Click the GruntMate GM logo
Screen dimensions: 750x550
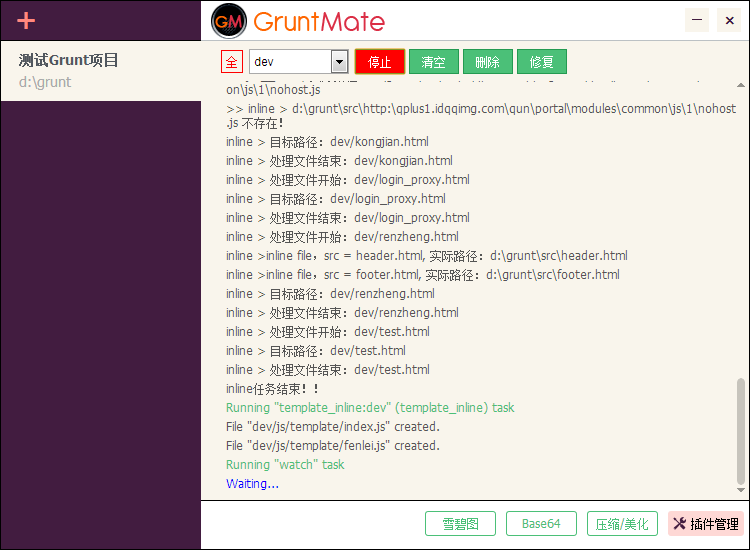click(229, 21)
